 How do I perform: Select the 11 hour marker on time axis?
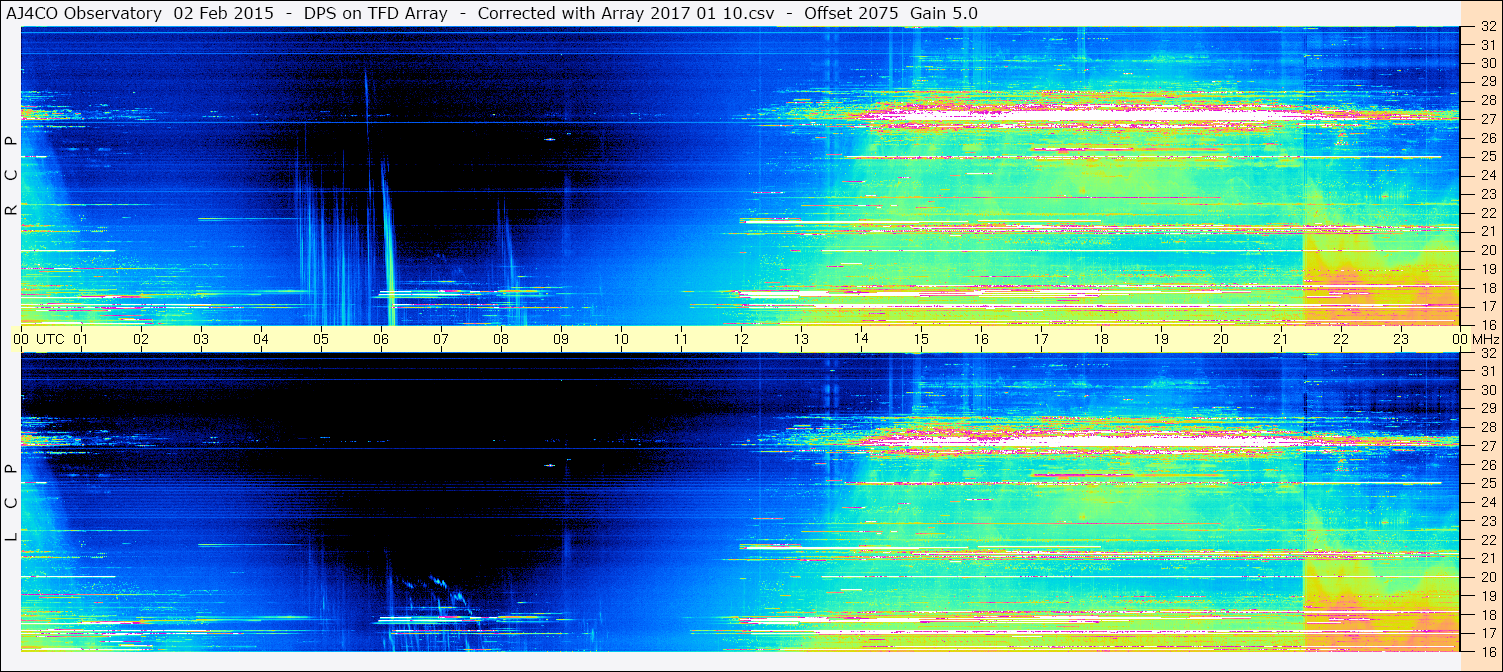tap(681, 339)
